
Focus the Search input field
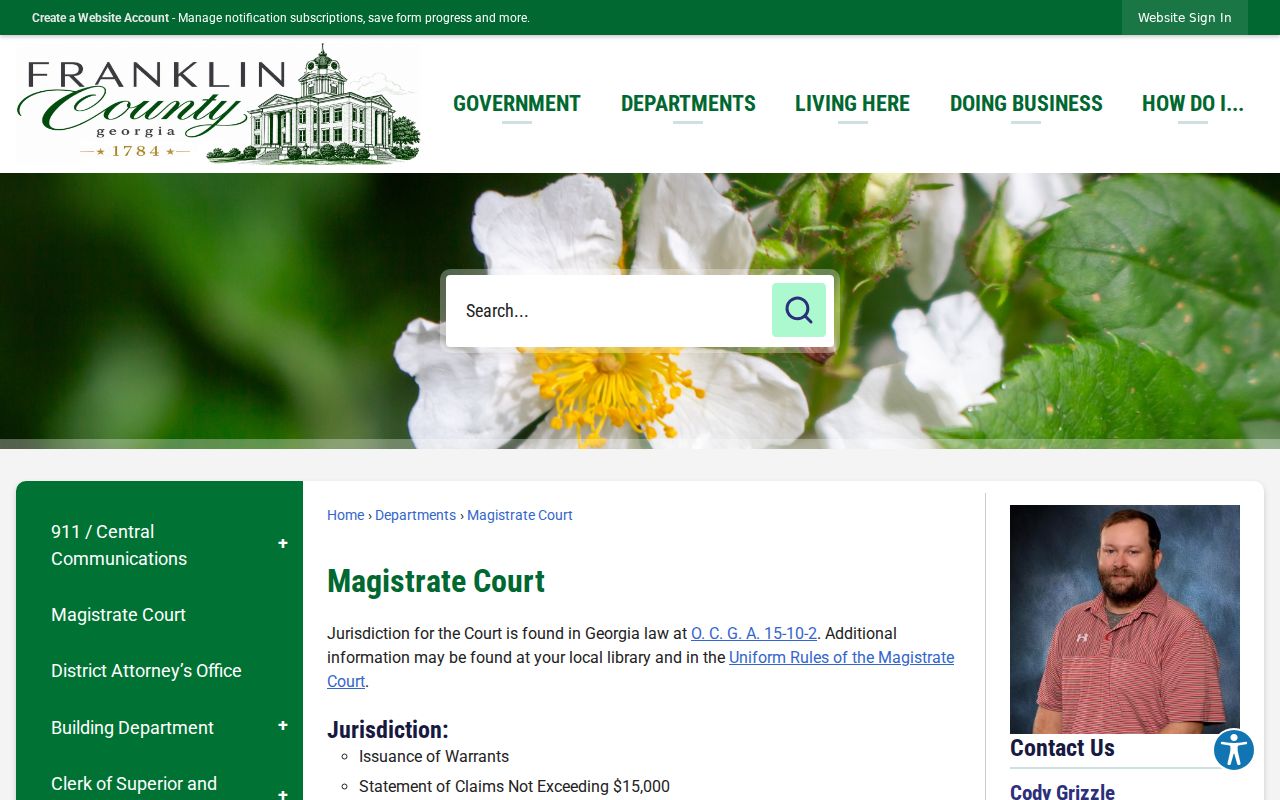click(608, 311)
